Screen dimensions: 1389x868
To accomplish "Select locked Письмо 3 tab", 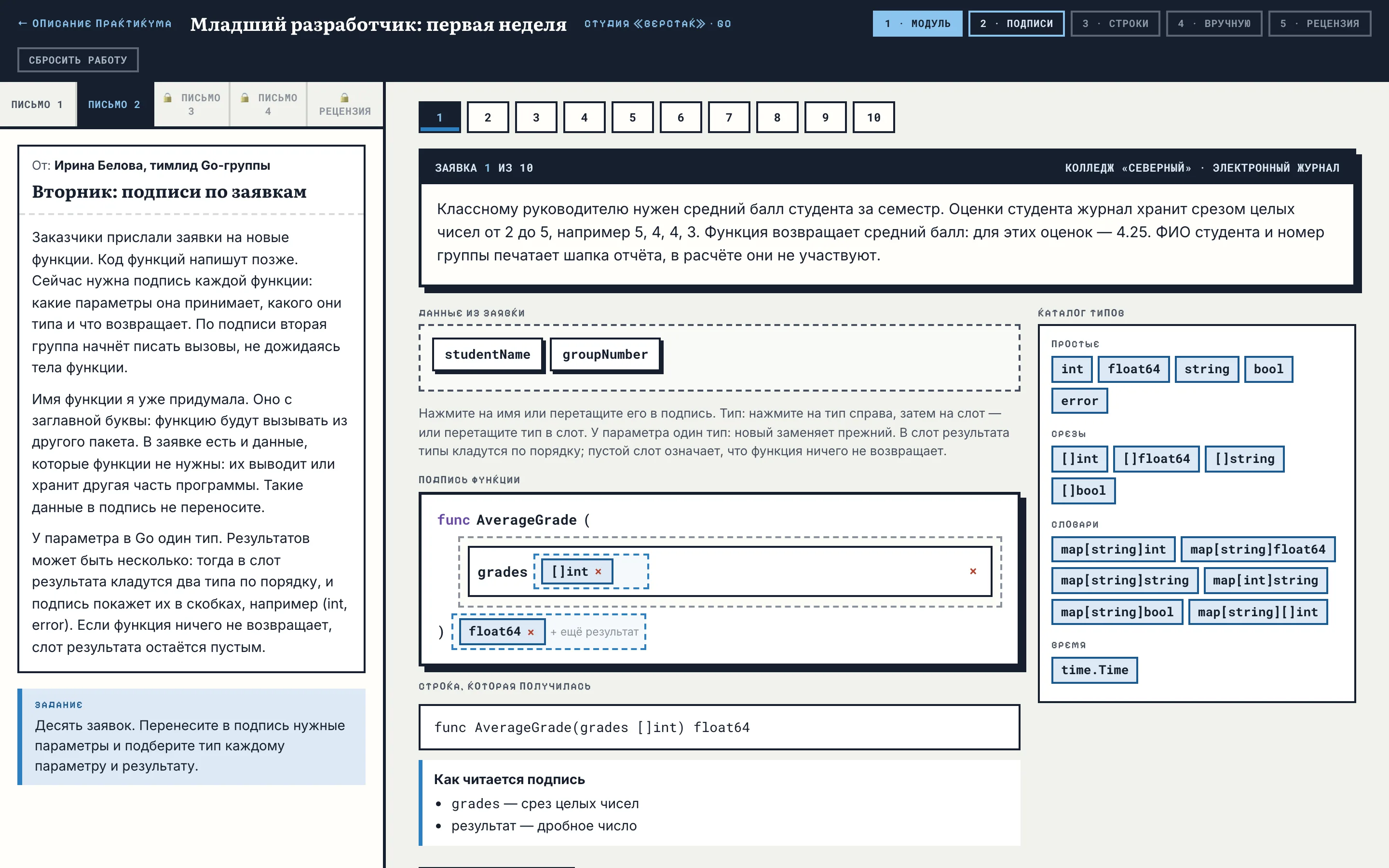I will click(x=191, y=105).
